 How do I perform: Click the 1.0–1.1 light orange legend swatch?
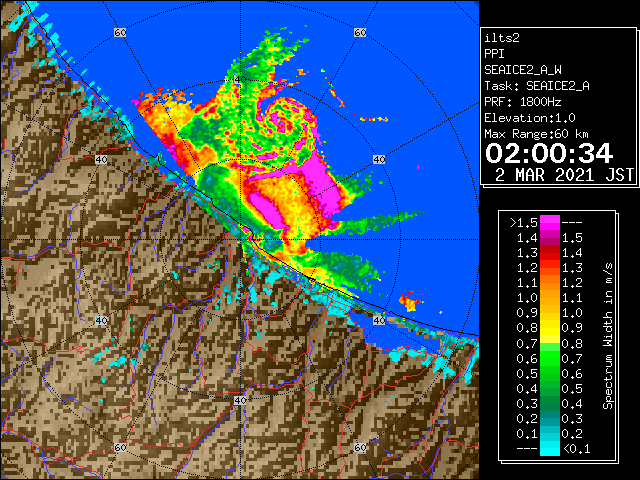click(549, 298)
